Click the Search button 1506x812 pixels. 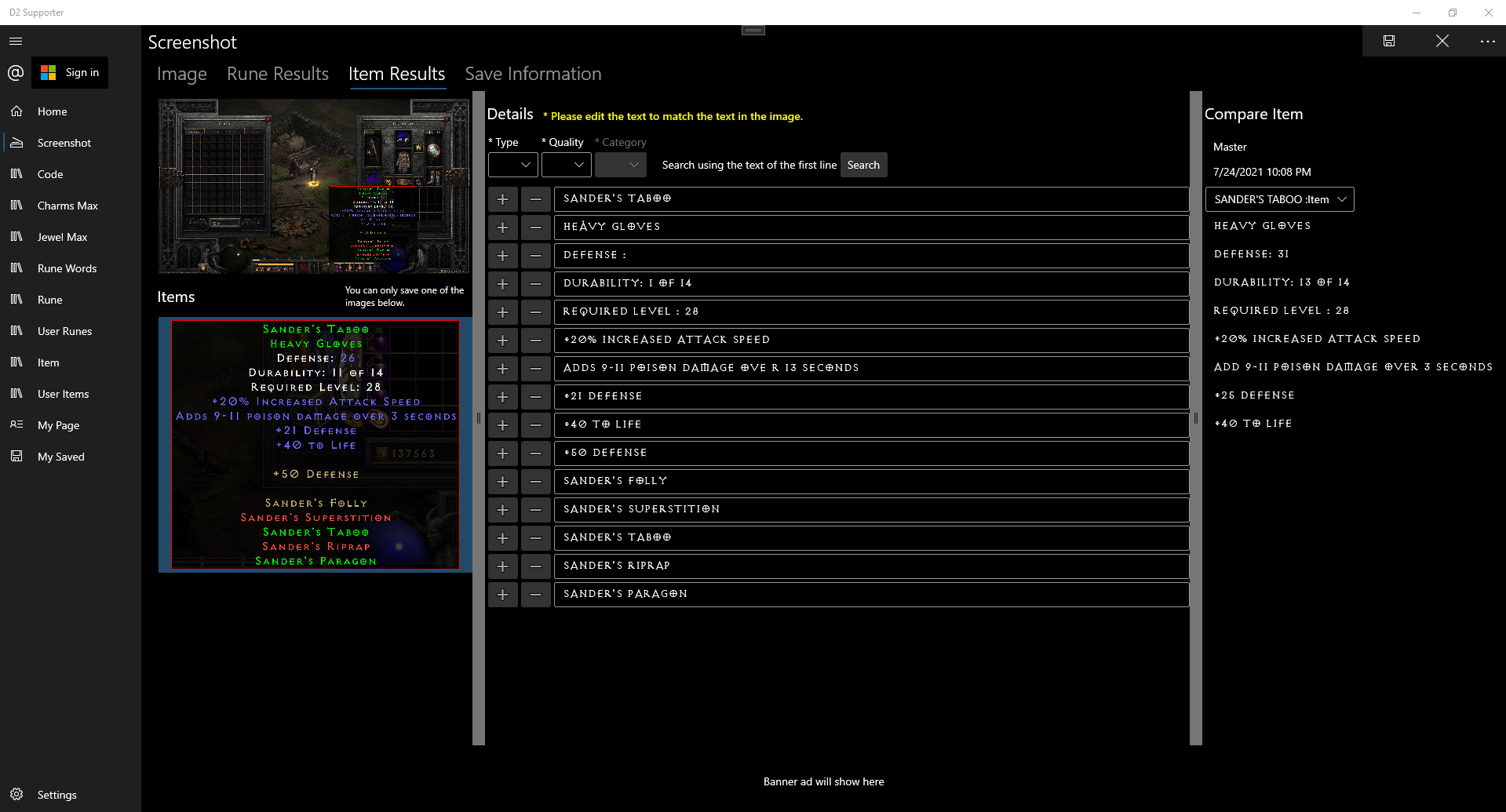pos(863,165)
